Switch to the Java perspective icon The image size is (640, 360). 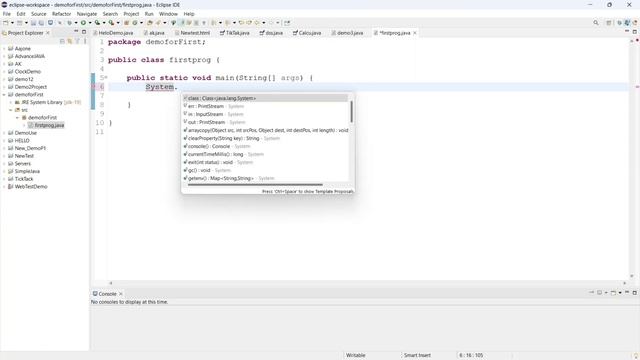click(627, 23)
